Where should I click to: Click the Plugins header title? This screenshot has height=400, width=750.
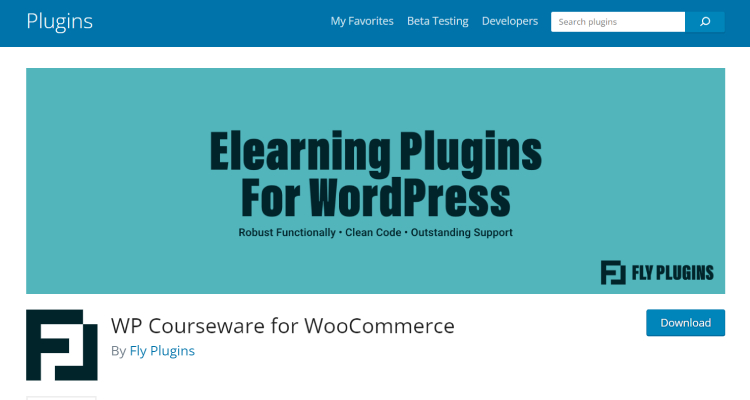tap(59, 21)
